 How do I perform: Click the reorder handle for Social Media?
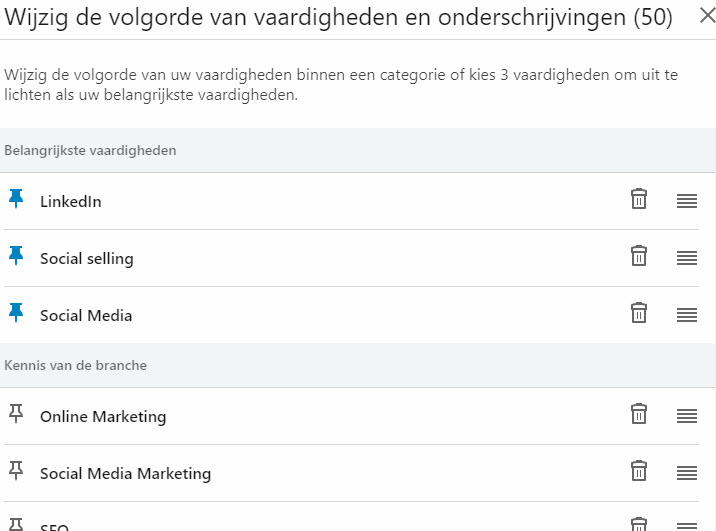[686, 315]
